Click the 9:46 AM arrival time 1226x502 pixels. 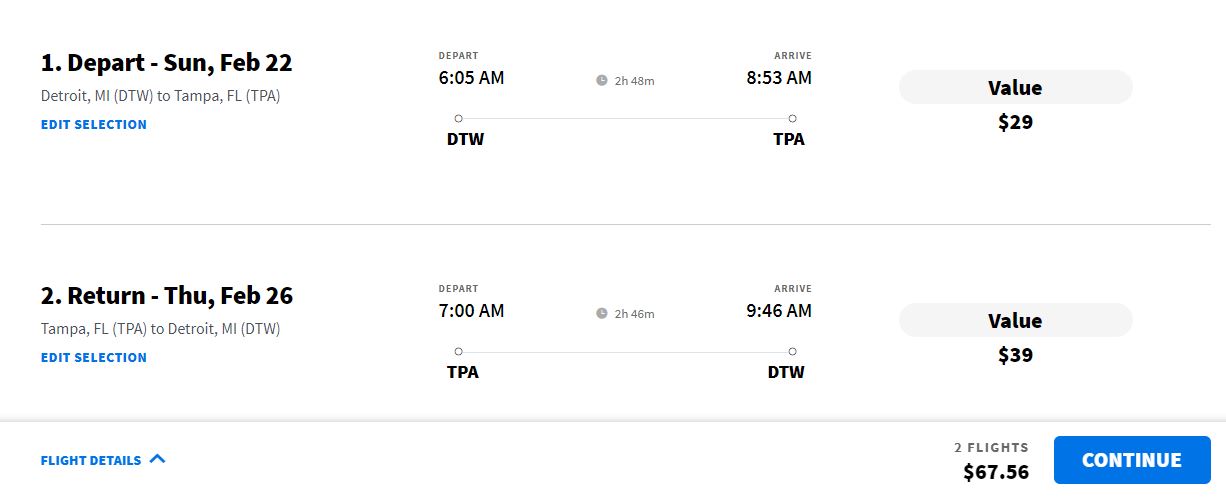[779, 310]
